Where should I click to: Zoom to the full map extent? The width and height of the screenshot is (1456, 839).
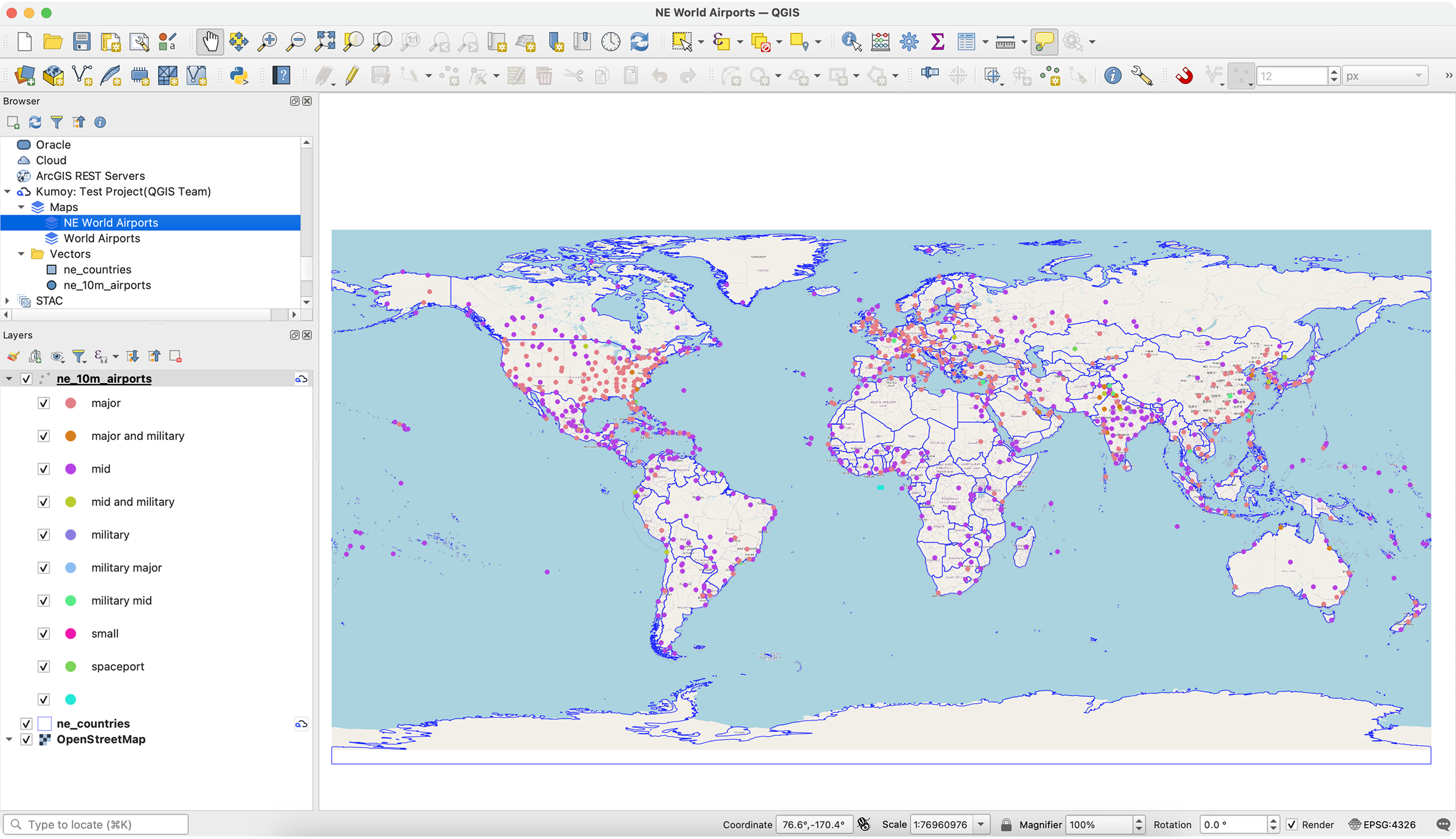(x=325, y=41)
